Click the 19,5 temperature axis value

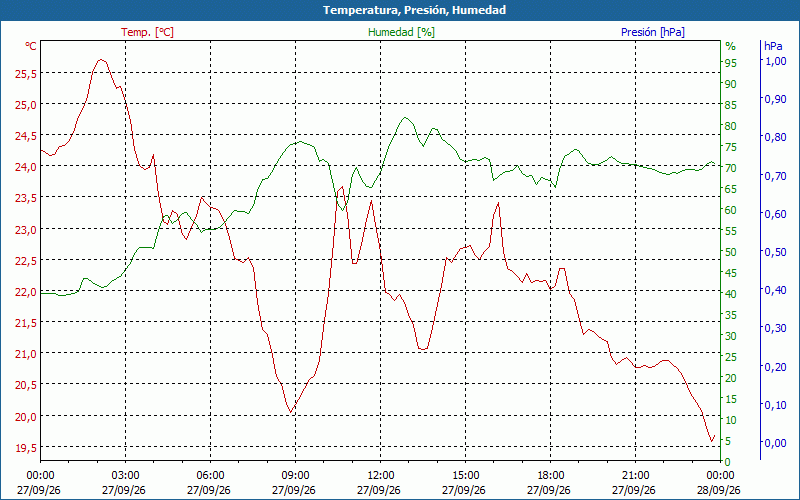pyautogui.click(x=26, y=448)
